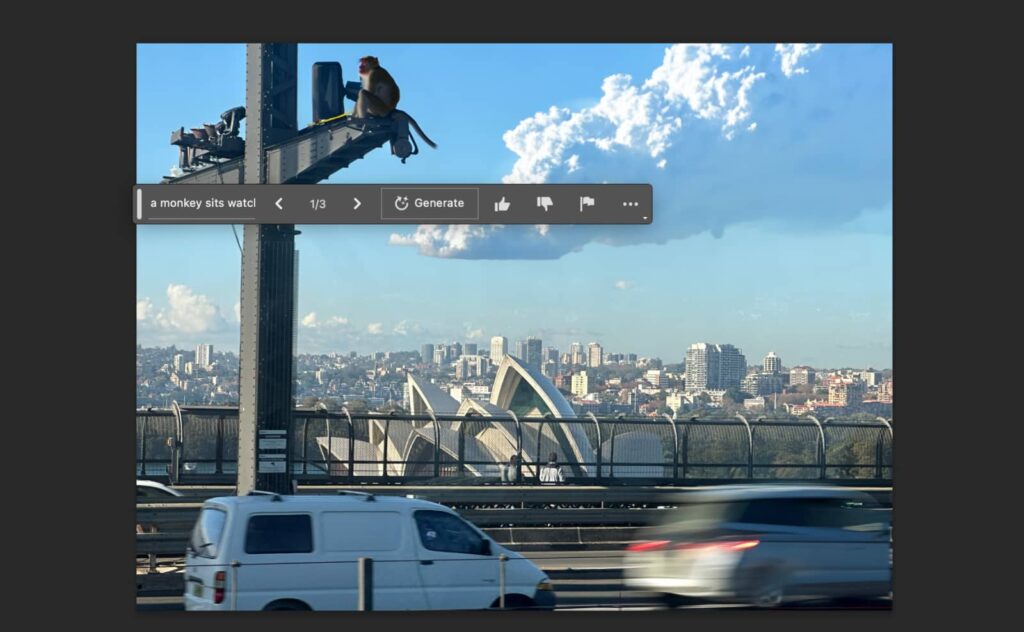Click the thumbs up icon to rate result
This screenshot has height=632, width=1024.
[502, 204]
